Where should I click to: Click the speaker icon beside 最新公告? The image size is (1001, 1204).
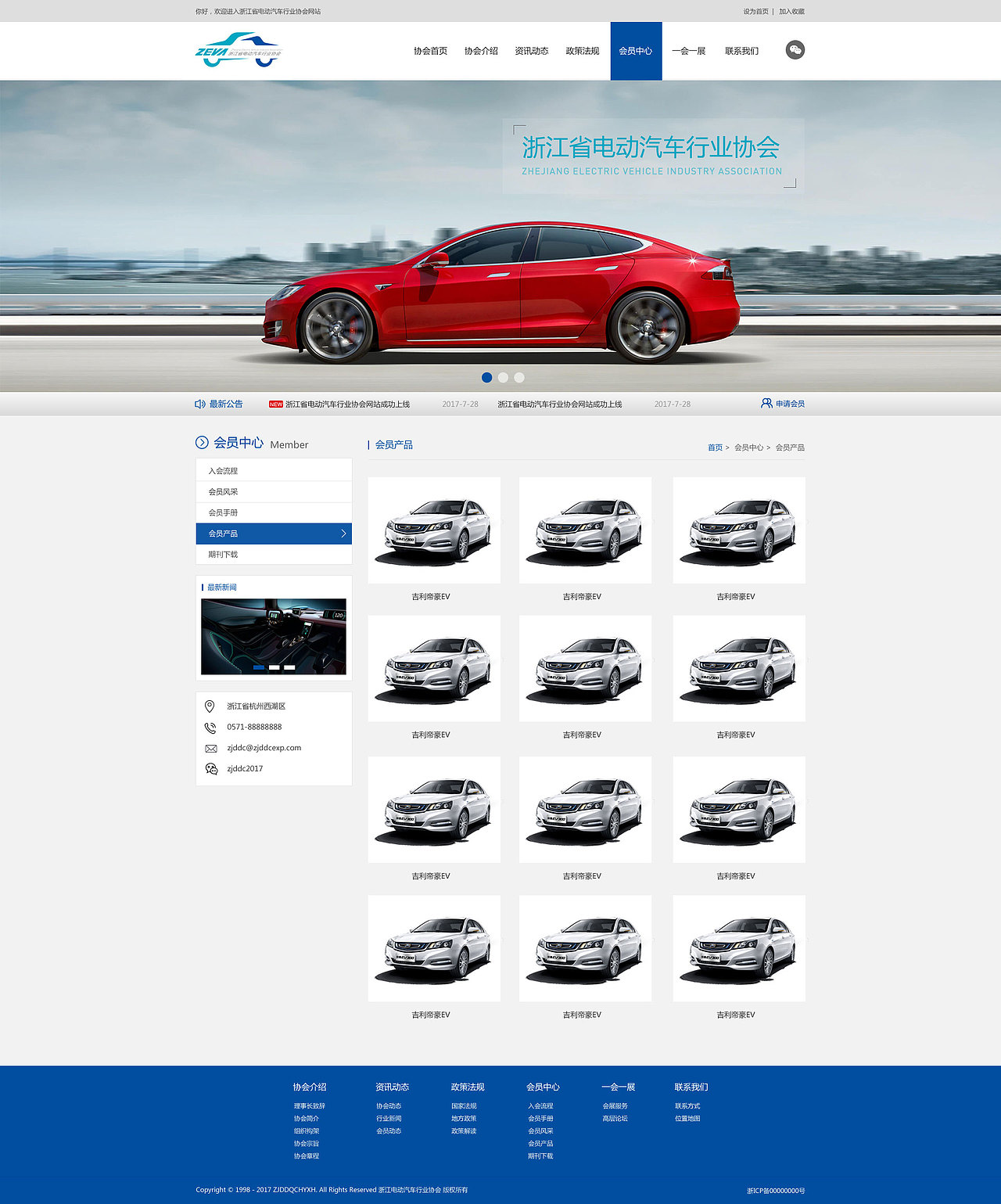point(200,404)
